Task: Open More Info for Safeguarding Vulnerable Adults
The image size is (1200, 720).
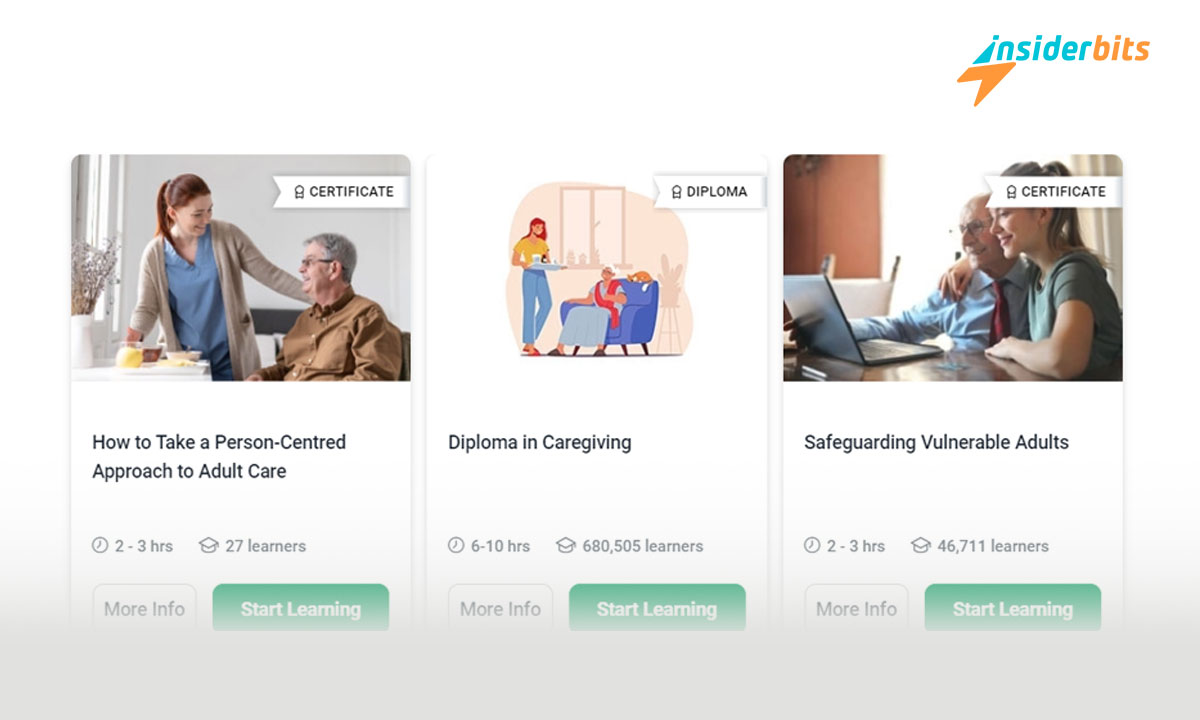Action: 857,609
